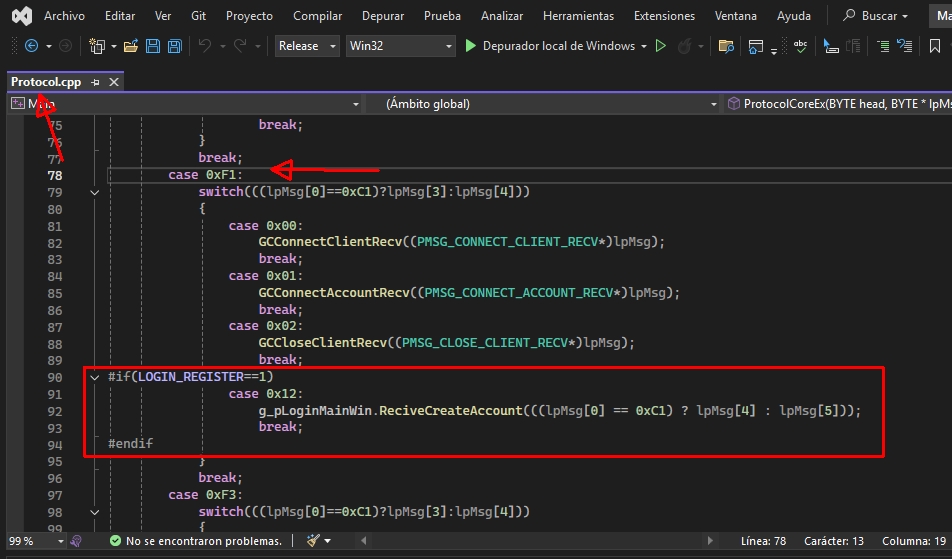This screenshot has height=559, width=952.
Task: Open the toolbar overflow options arrow
Action: 774,51
